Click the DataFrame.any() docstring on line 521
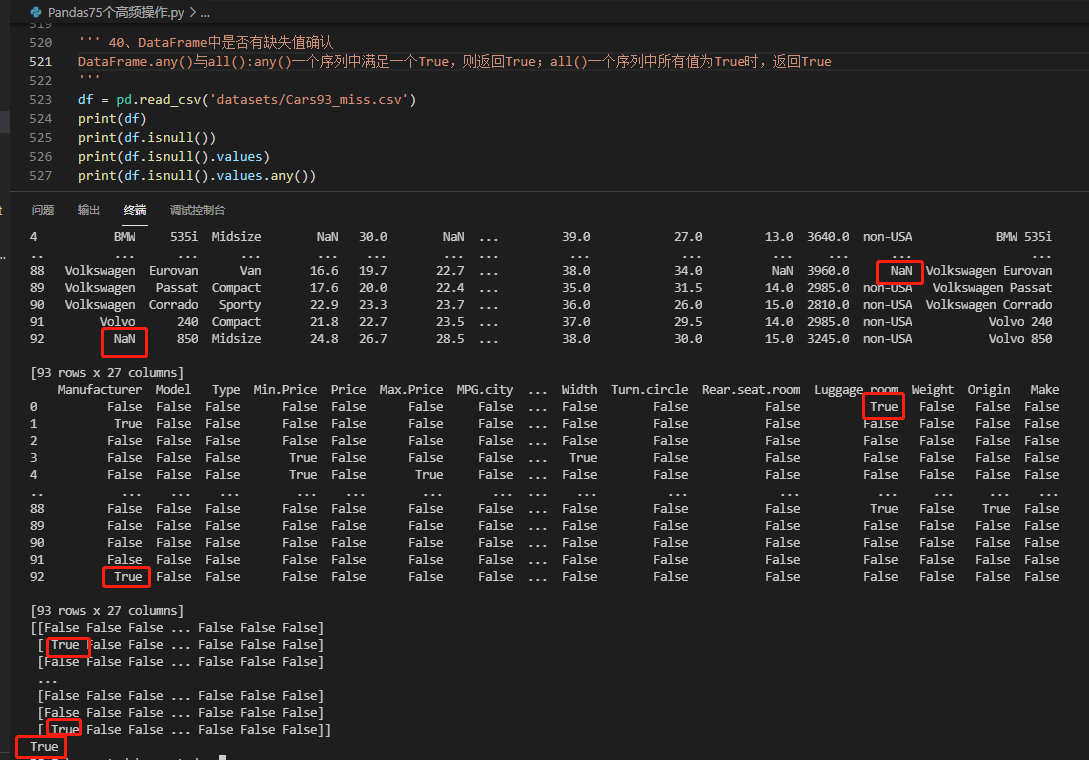 pos(454,62)
